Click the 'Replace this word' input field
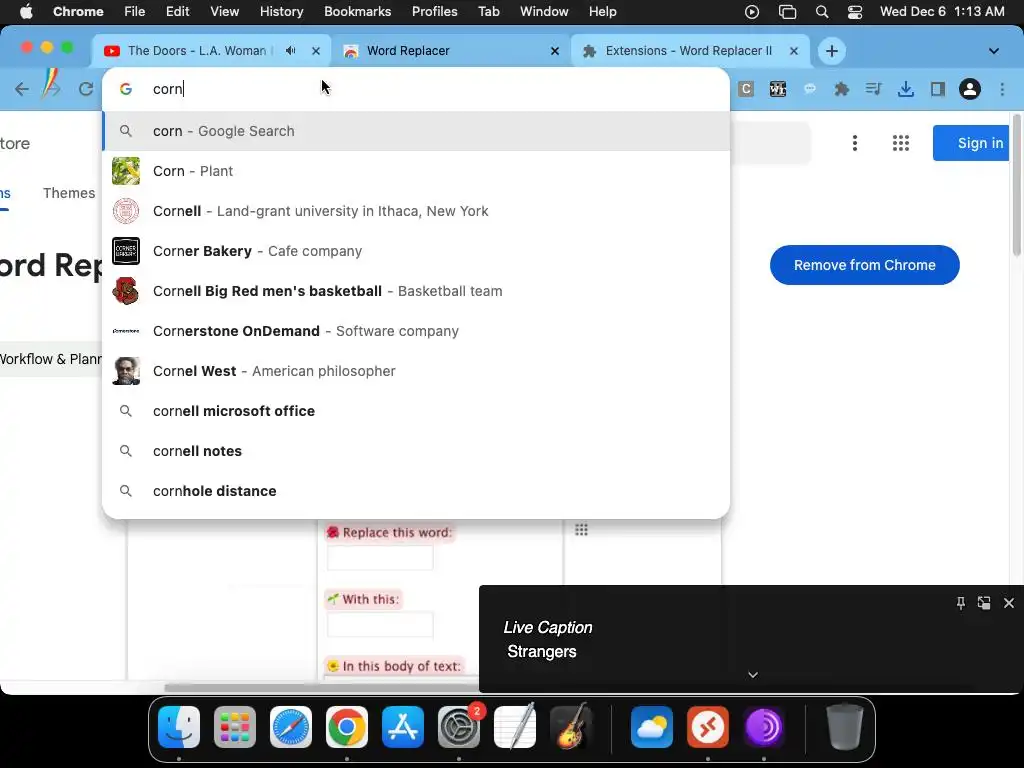Viewport: 1024px width, 768px height. point(379,558)
